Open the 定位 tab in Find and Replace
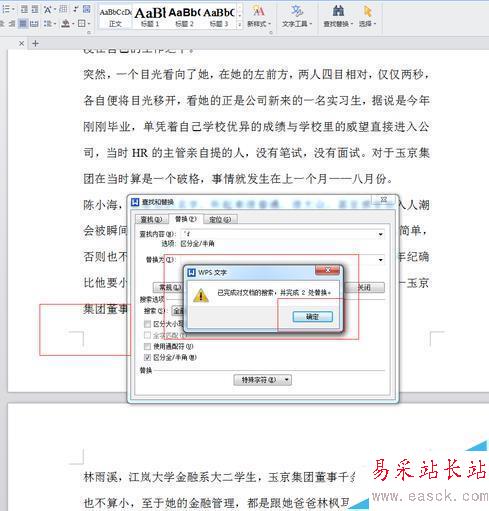 (x=220, y=219)
